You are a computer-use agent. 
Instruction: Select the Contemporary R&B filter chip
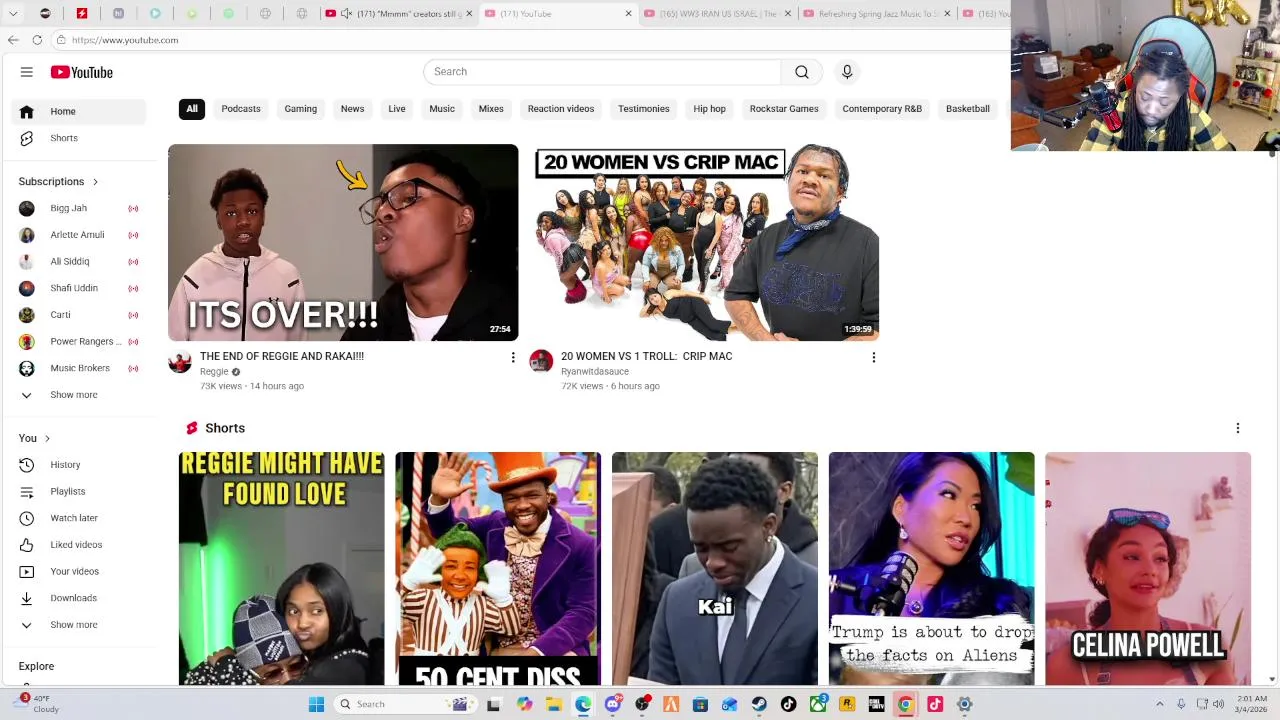pos(882,109)
